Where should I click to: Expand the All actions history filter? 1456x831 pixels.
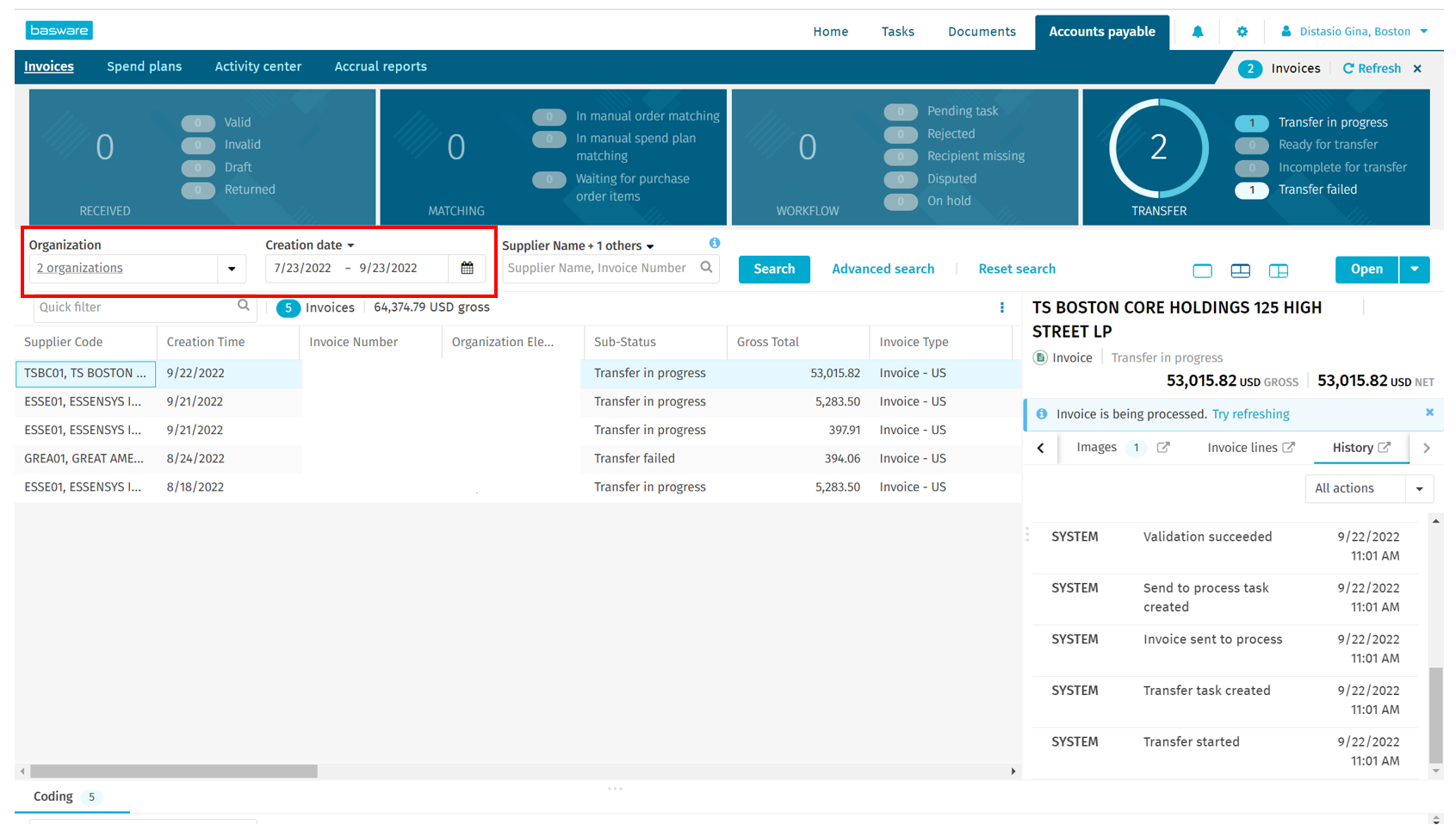1419,489
